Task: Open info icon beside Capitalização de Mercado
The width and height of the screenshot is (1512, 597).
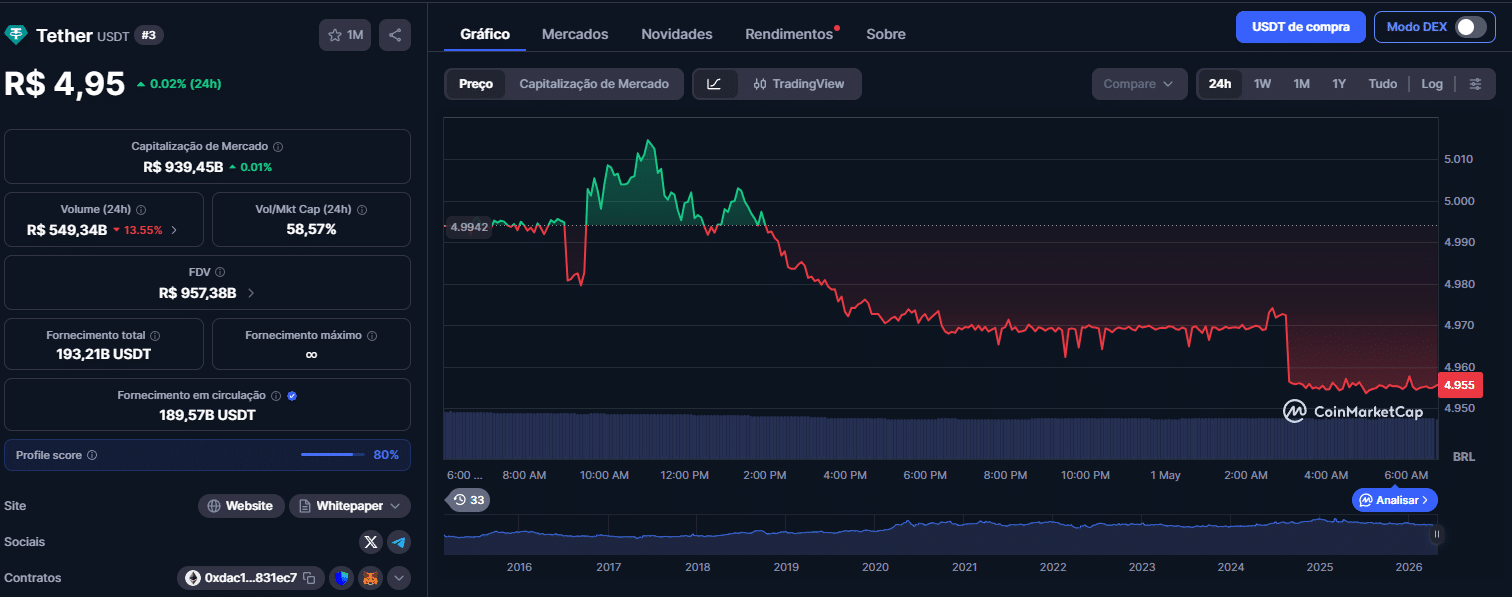Action: point(278,146)
